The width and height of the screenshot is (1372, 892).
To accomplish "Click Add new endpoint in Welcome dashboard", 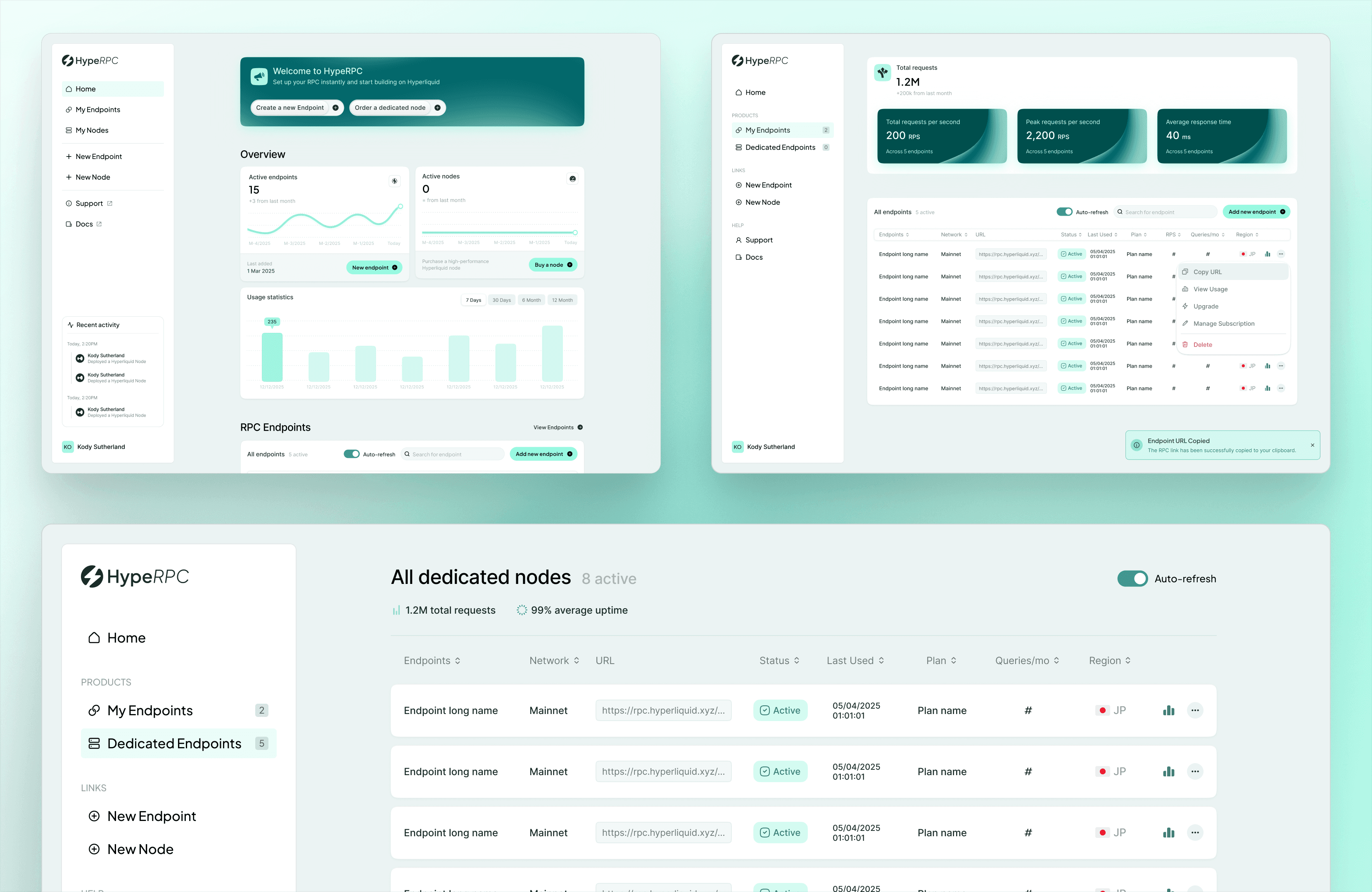I will pyautogui.click(x=544, y=454).
